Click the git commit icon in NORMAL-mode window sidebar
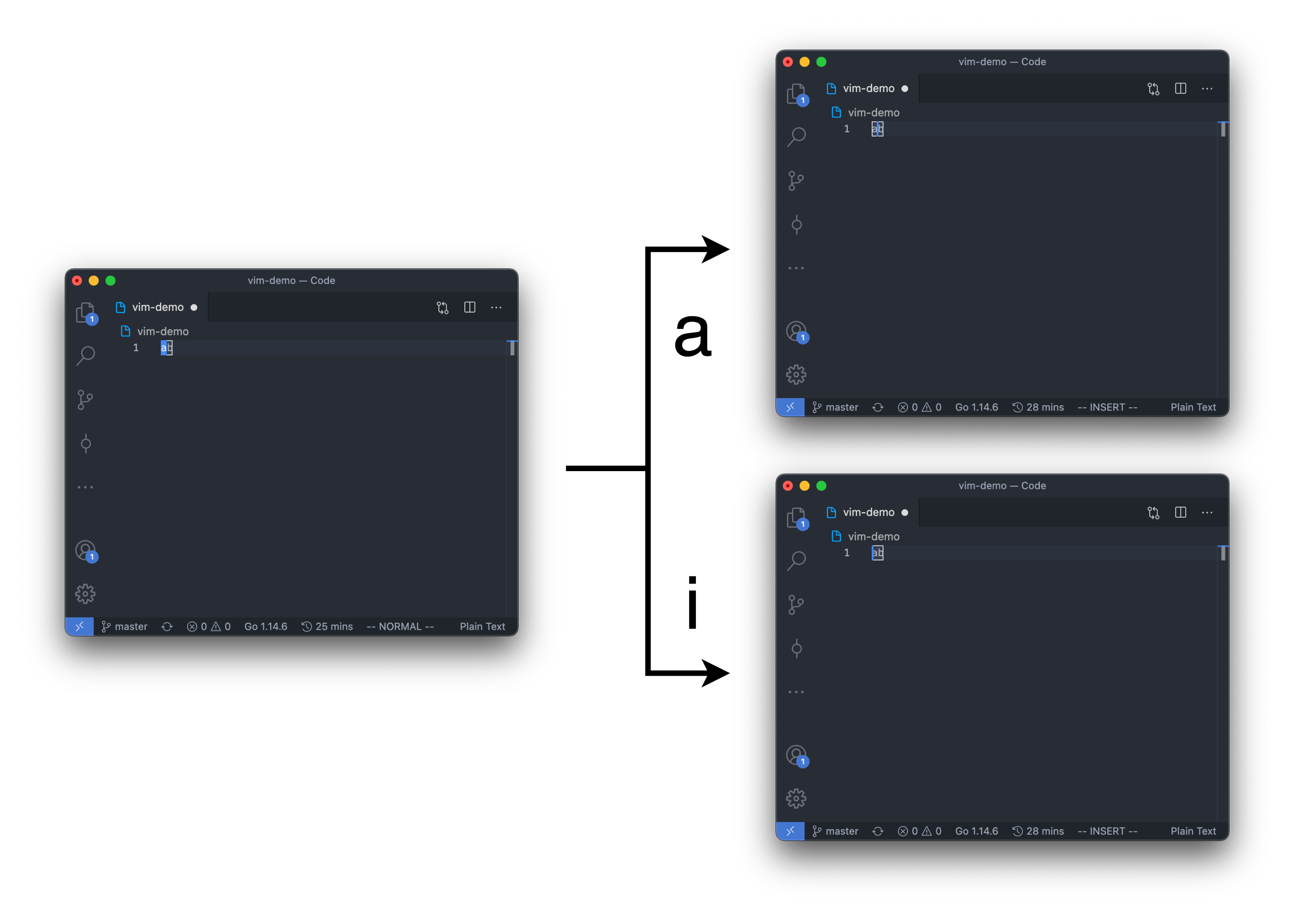The width and height of the screenshot is (1296, 924). pyautogui.click(x=85, y=443)
